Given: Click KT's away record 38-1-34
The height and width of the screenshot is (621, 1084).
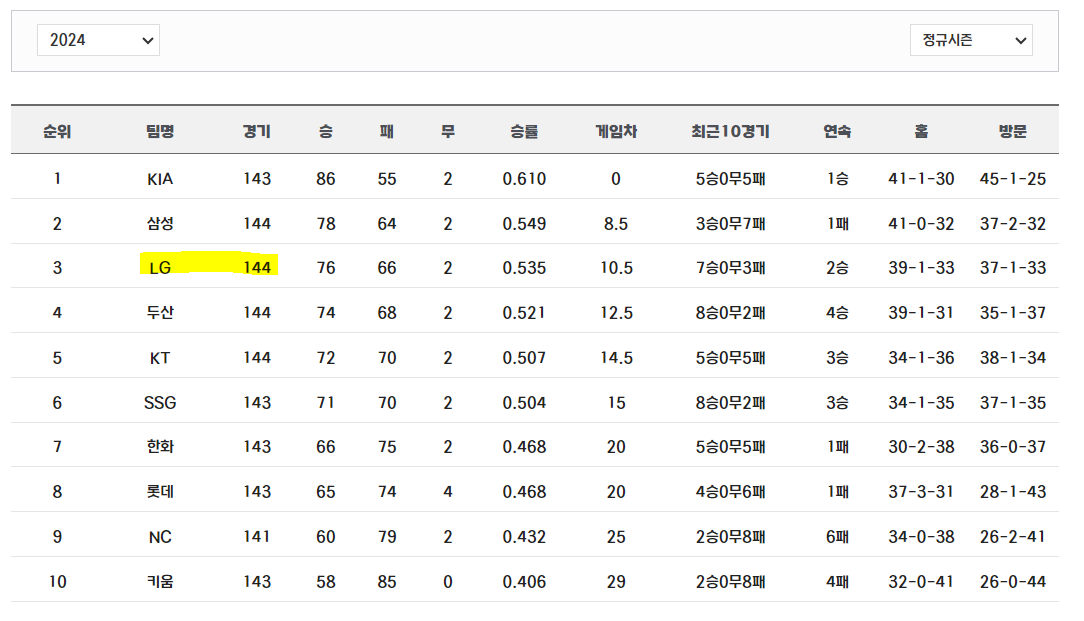Looking at the screenshot, I should point(1013,358).
